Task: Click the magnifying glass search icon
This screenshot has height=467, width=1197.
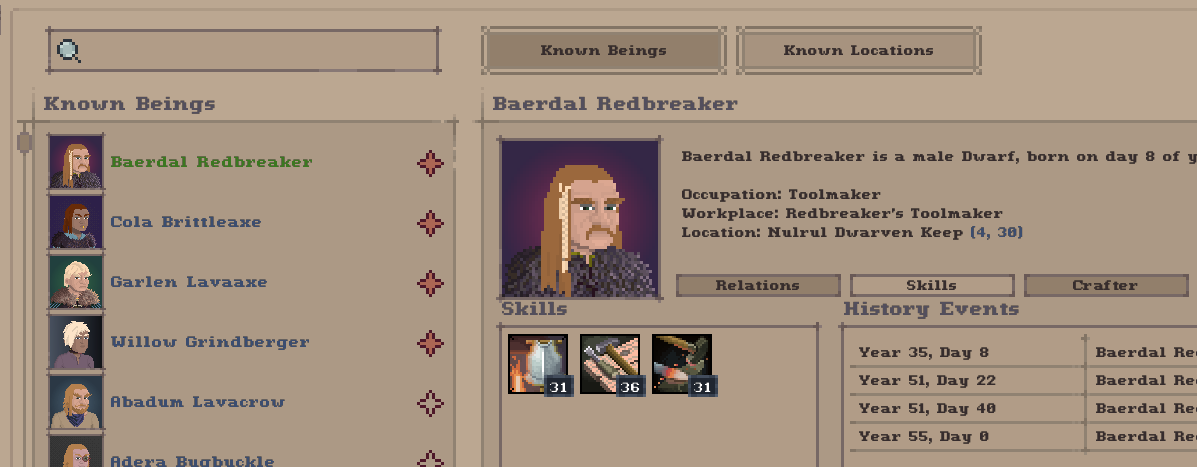Action: coord(69,51)
